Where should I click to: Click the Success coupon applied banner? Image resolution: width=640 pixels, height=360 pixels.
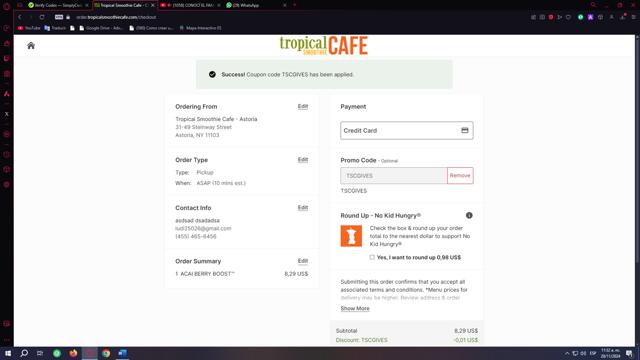324,74
